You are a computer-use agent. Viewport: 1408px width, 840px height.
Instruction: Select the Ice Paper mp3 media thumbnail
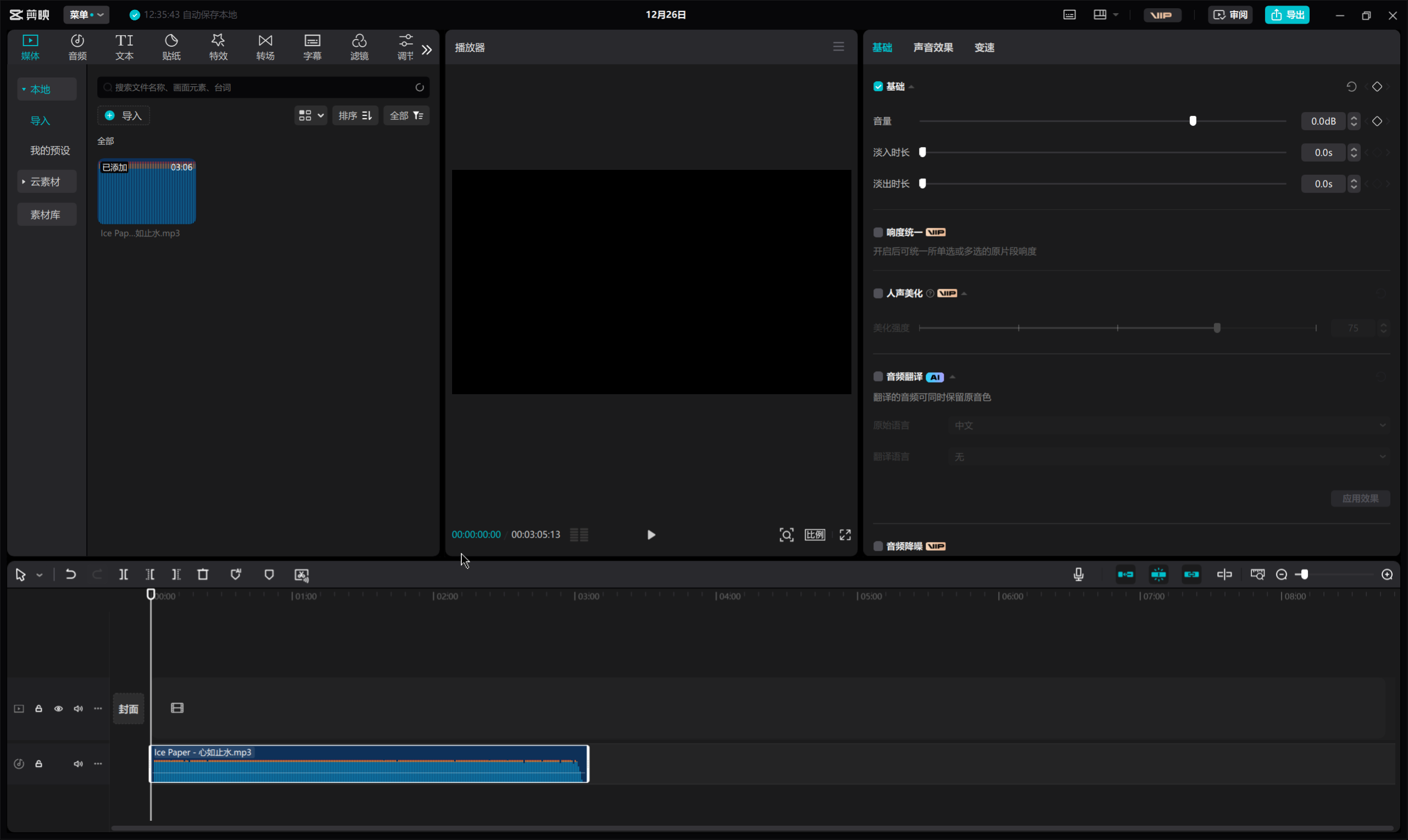coord(147,192)
